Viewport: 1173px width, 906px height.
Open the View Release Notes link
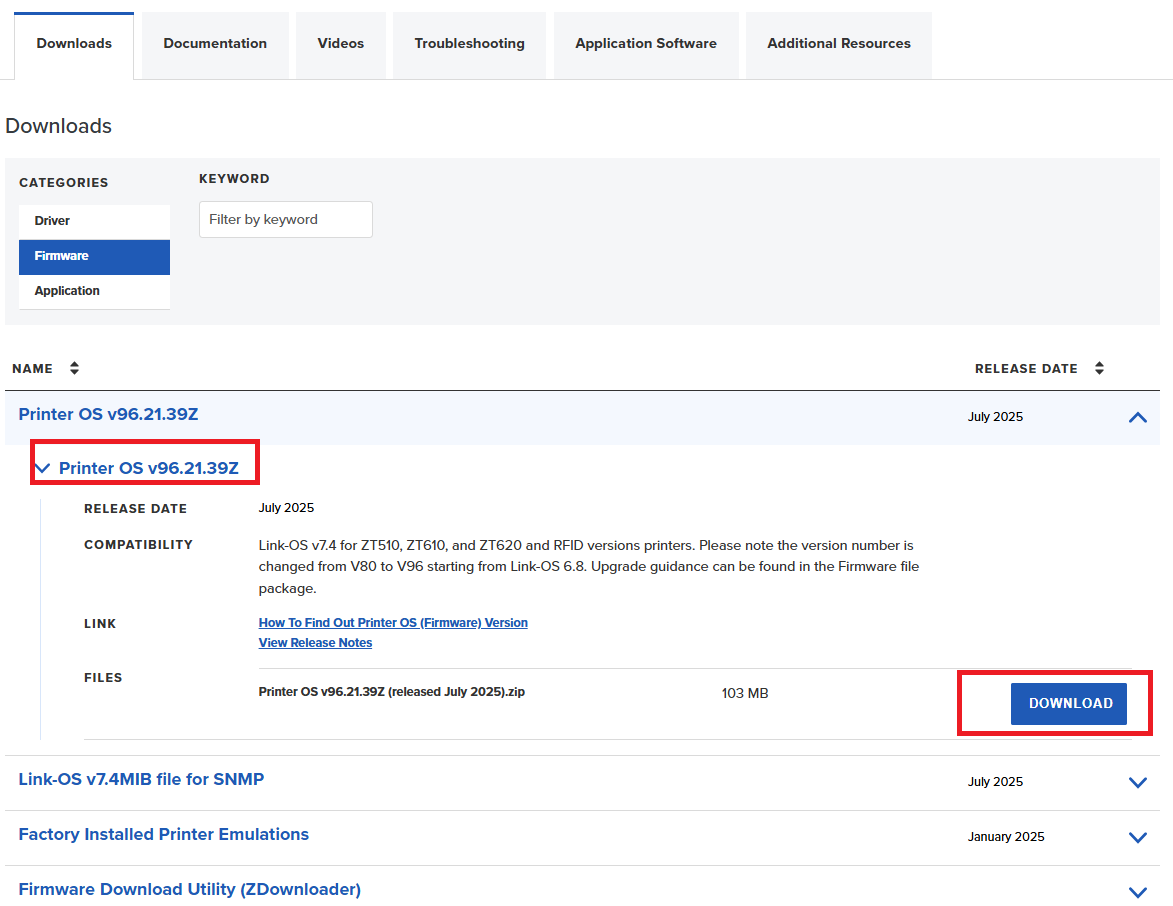(x=315, y=643)
